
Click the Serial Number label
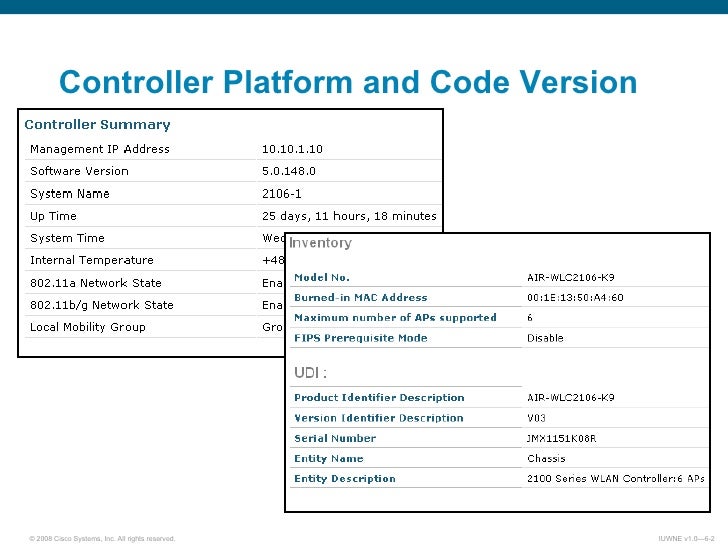click(335, 438)
